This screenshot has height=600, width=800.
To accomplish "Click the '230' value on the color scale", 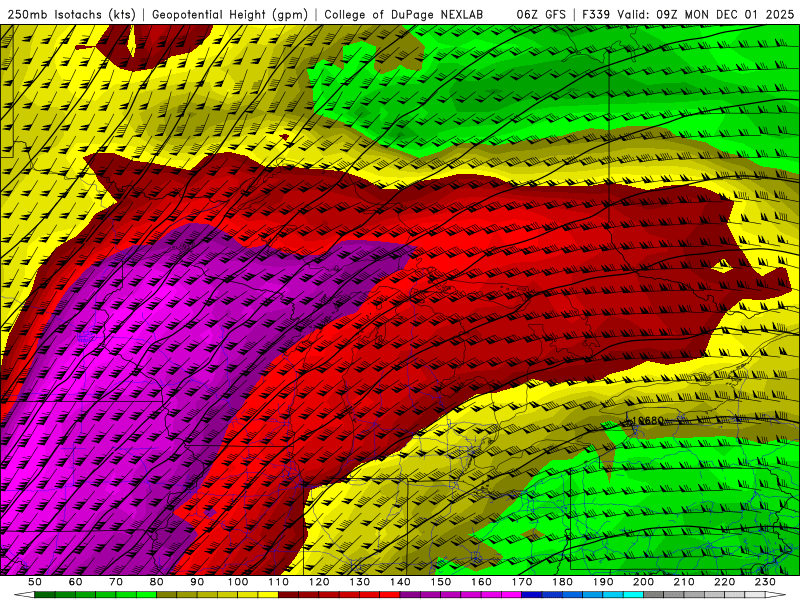I will pos(765,582).
